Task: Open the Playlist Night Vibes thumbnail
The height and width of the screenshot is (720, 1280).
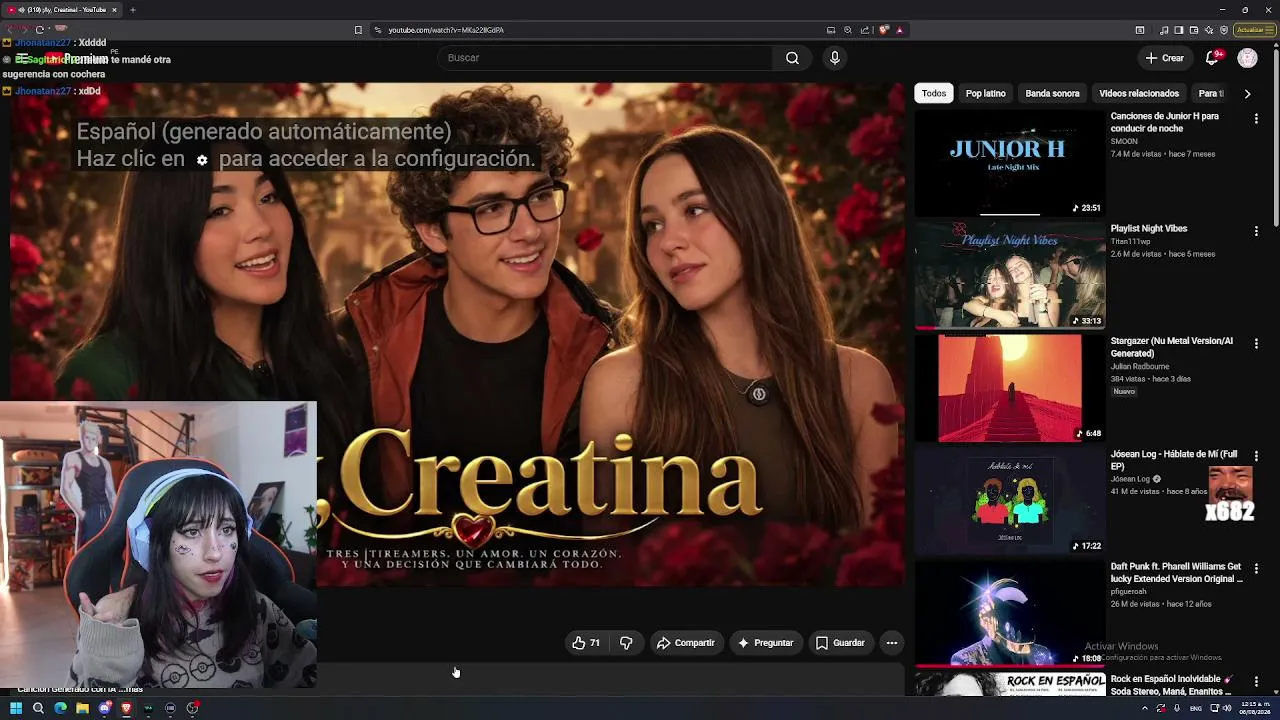Action: point(1010,275)
